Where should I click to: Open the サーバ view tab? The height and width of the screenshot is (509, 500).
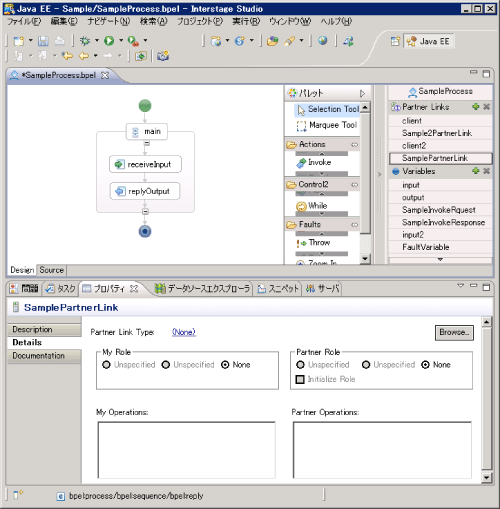pos(322,288)
